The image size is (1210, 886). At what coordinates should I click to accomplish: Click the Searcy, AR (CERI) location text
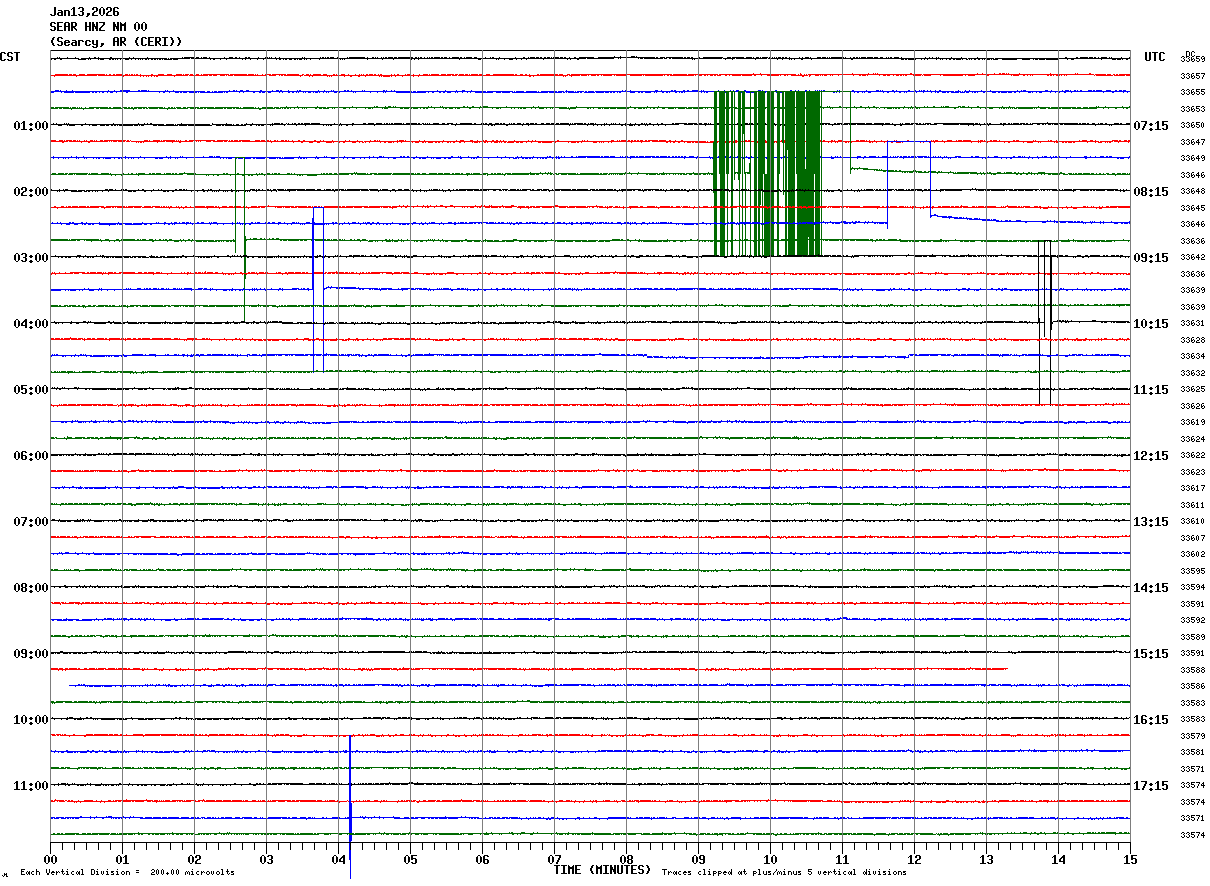point(115,42)
